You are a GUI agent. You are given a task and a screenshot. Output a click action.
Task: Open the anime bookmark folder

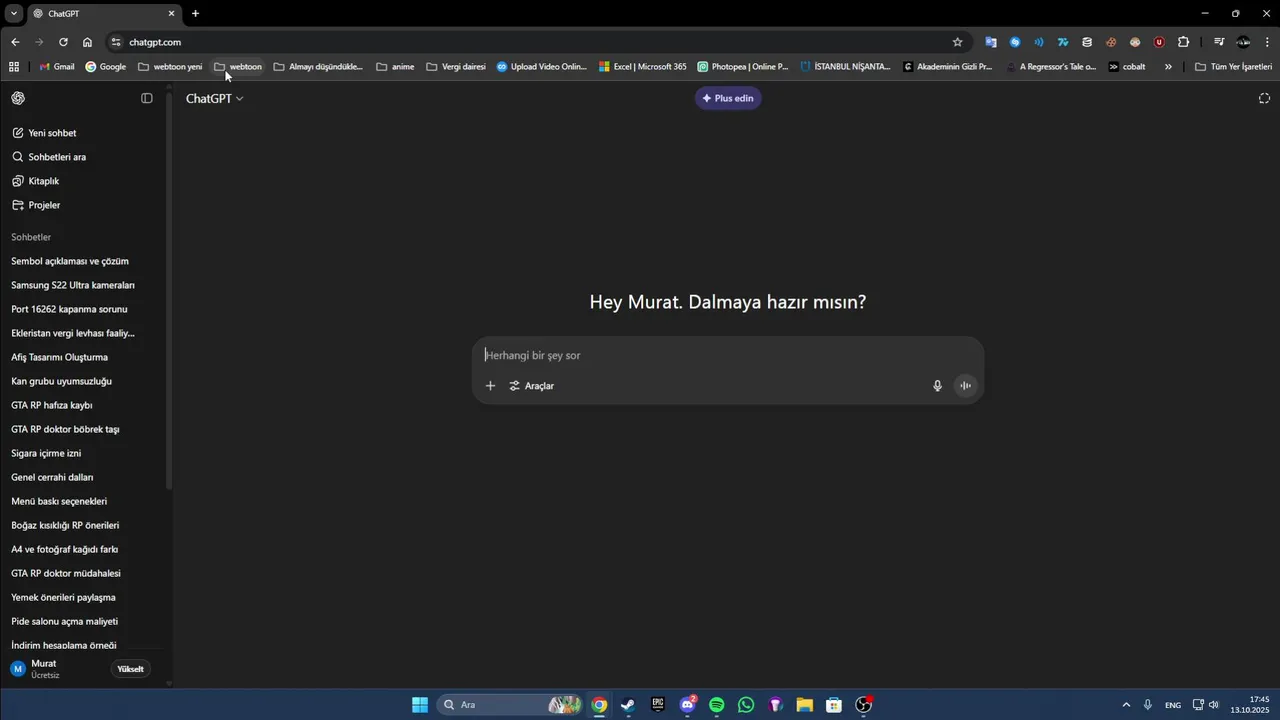point(395,67)
